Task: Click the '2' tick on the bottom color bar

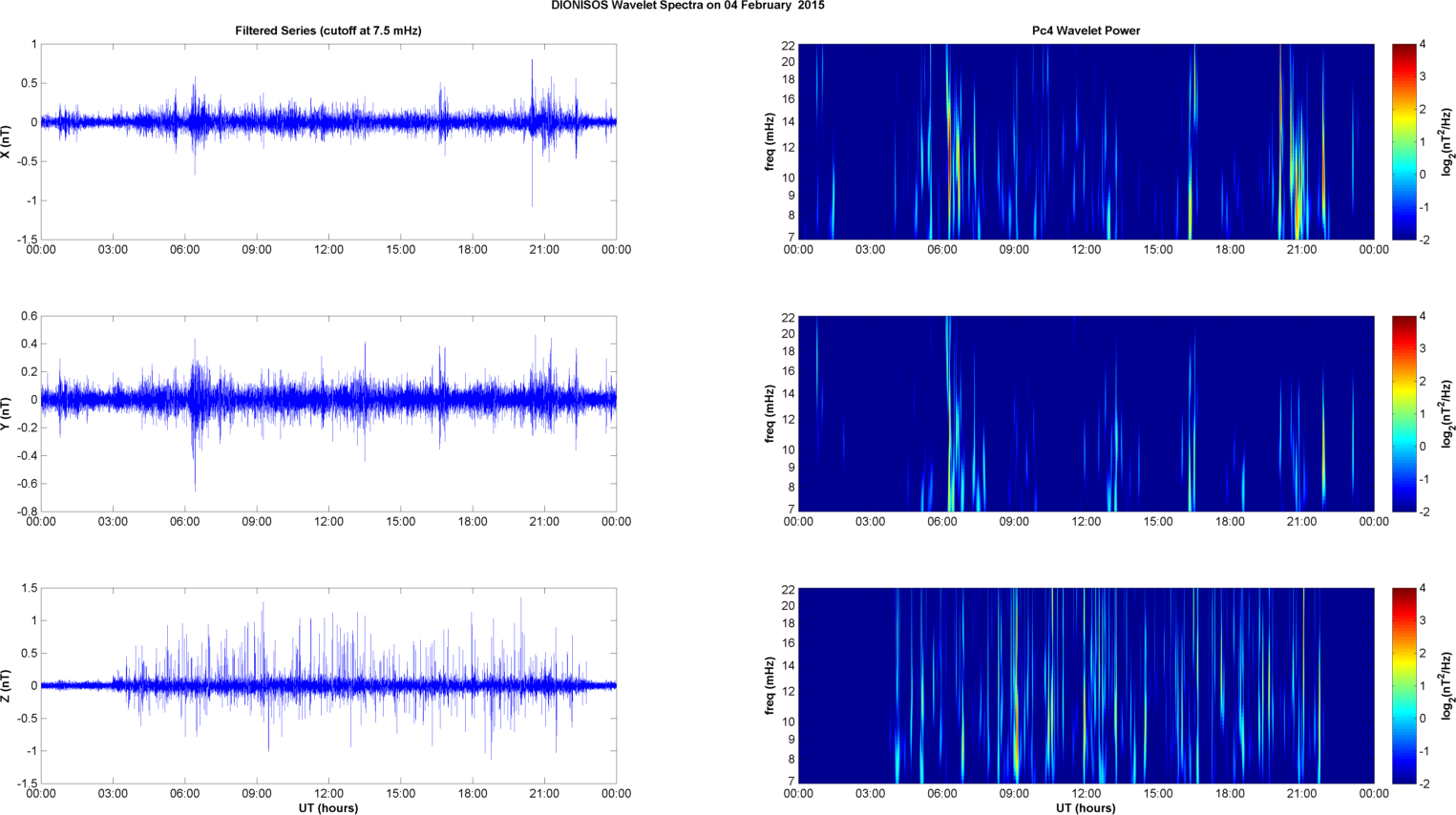Action: coord(1423,654)
